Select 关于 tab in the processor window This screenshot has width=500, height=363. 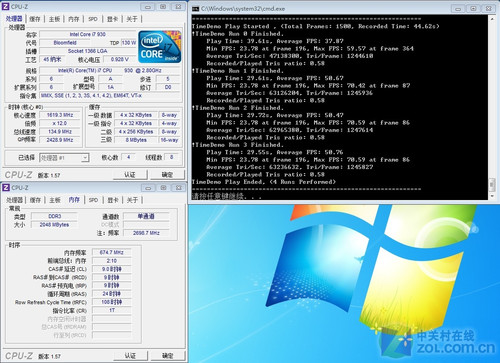tap(132, 19)
